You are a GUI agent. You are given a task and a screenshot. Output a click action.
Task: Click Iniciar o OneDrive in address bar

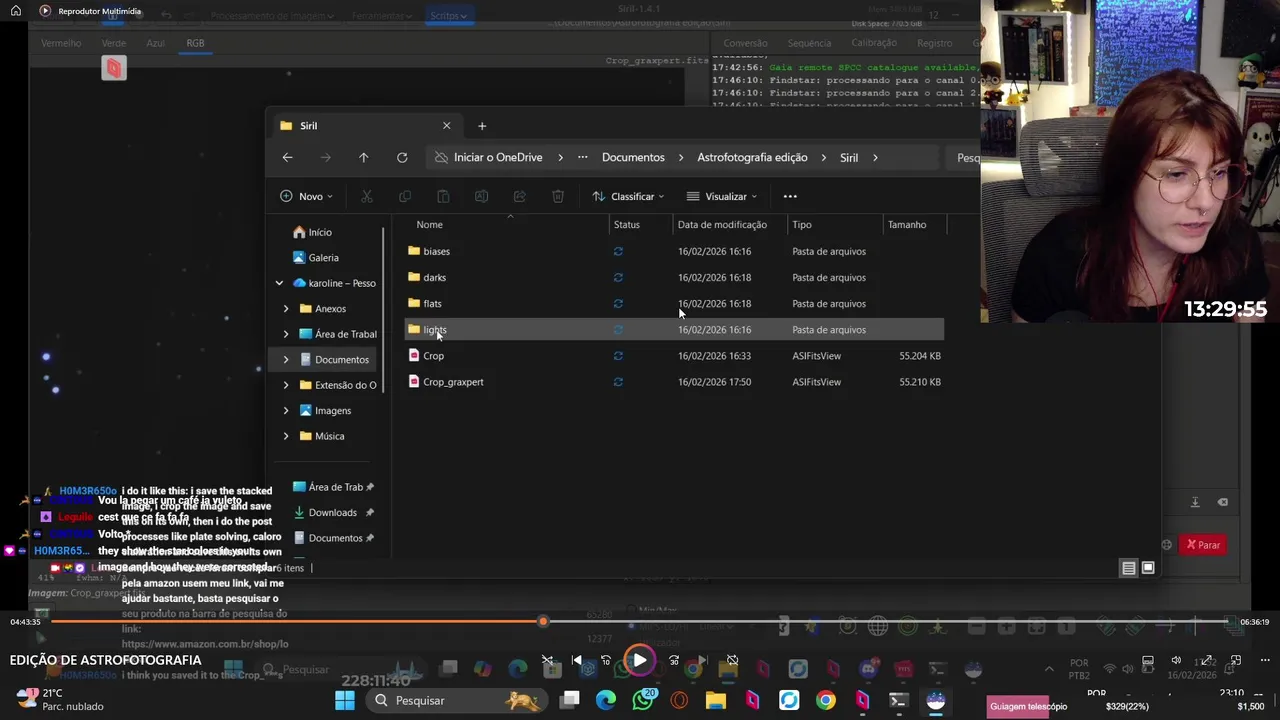point(498,157)
